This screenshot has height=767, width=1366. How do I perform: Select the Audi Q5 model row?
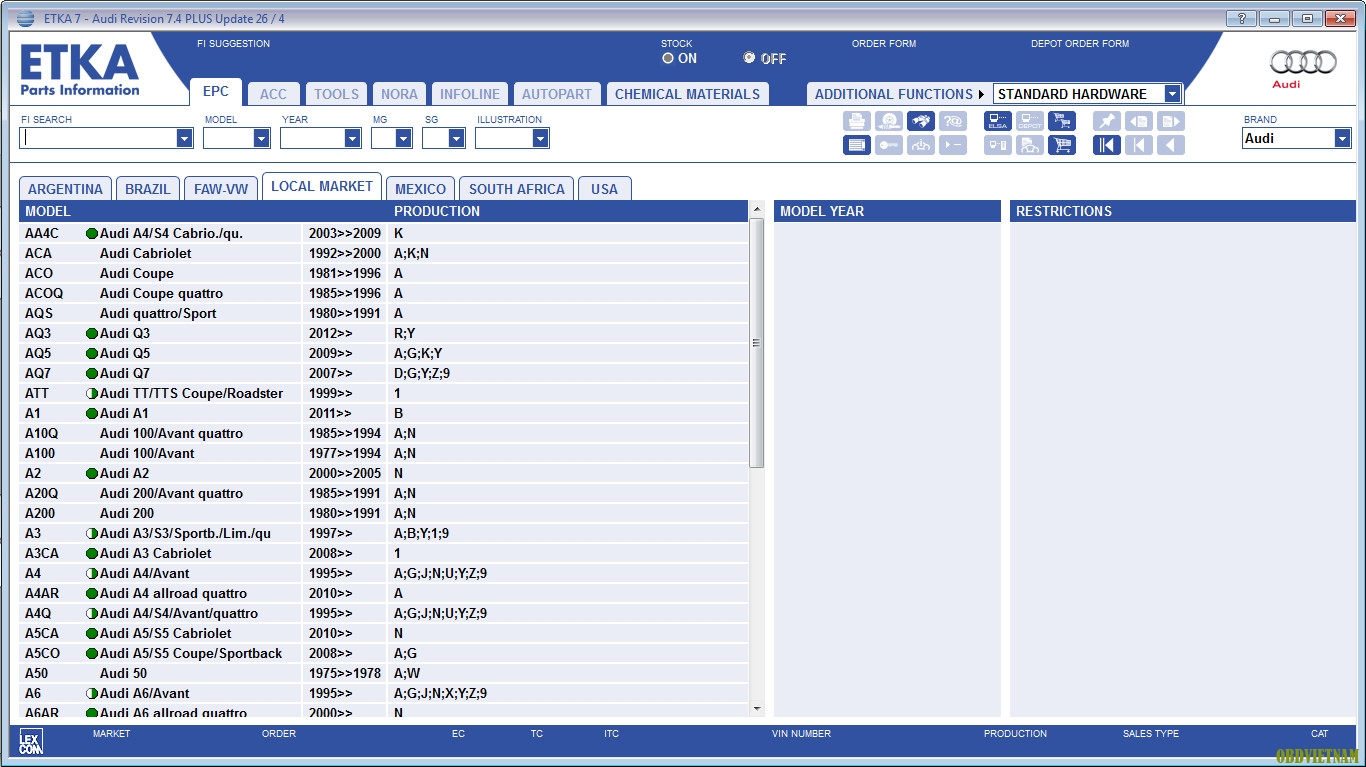coord(125,353)
